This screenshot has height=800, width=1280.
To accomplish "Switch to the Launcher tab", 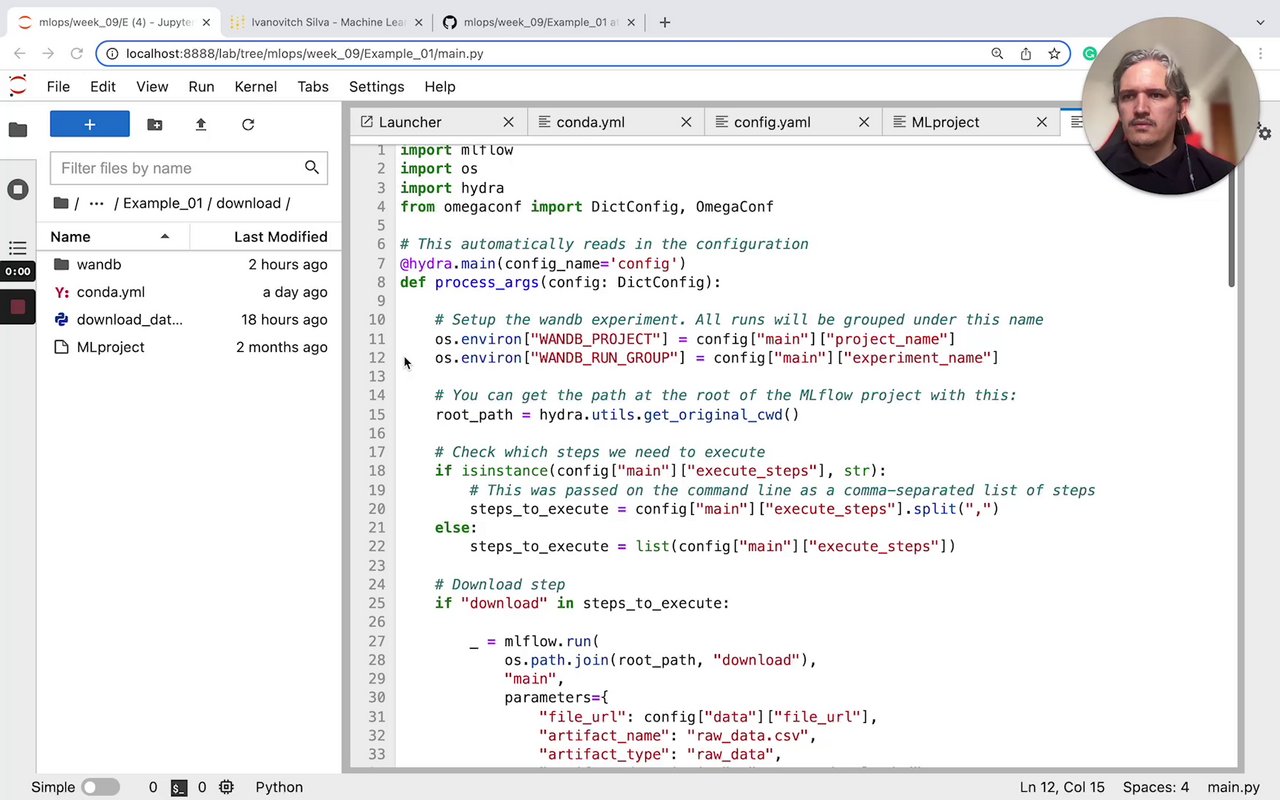I will [439, 122].
